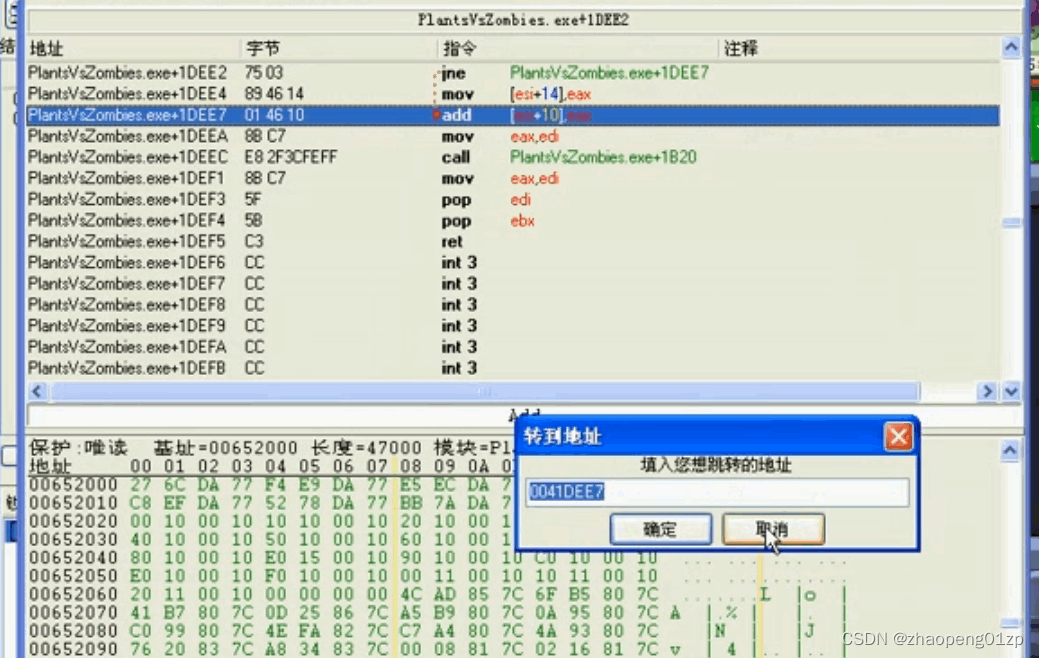Select the row PlantsVsZombies.exe+1DEEA mov eax,edi
The width and height of the screenshot is (1039, 658).
click(513, 137)
